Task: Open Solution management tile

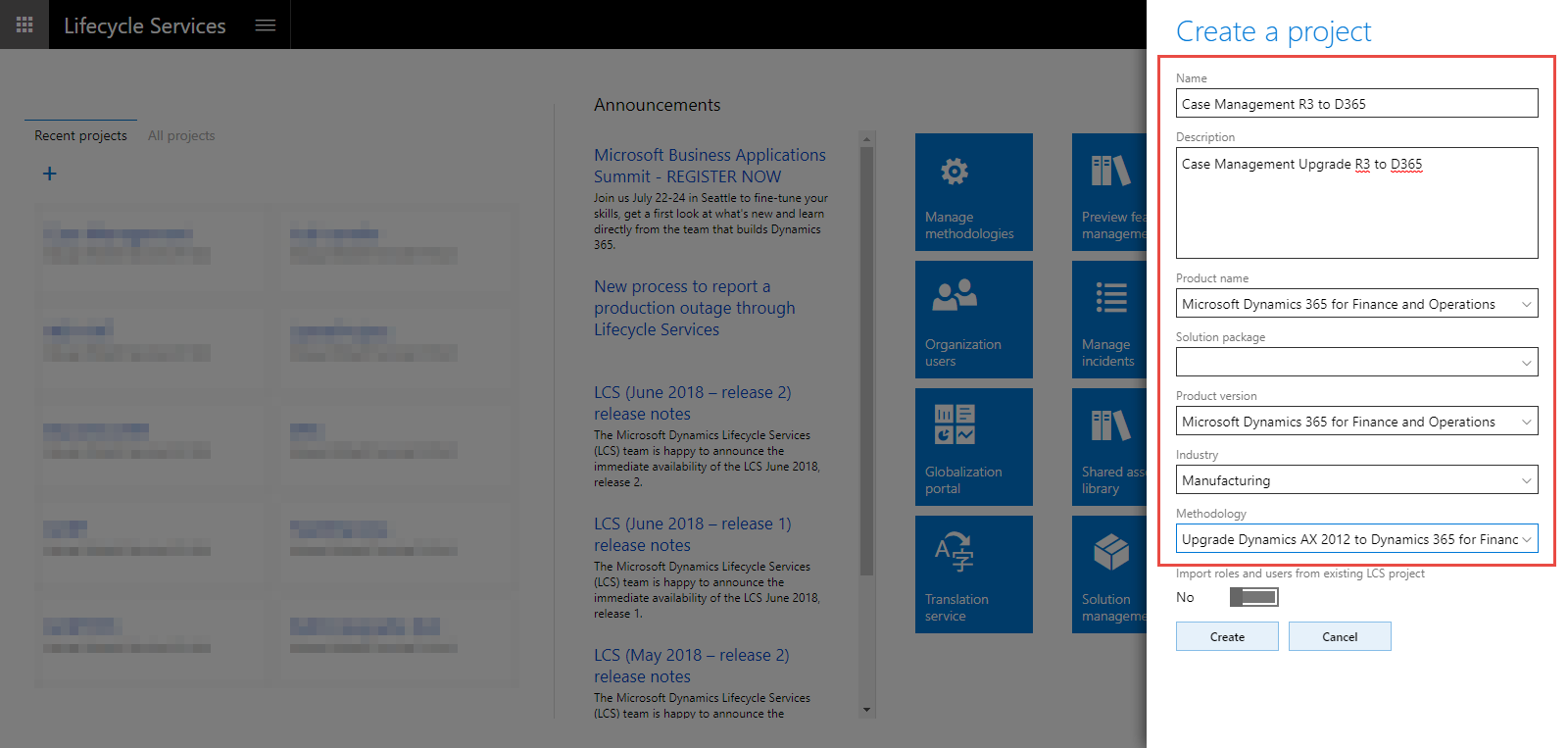Action: (x=1109, y=574)
